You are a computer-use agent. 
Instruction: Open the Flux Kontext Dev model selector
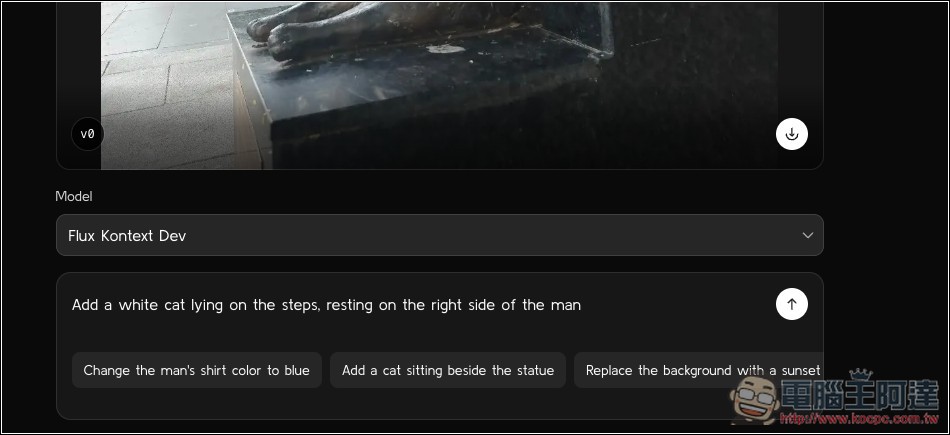(x=440, y=235)
